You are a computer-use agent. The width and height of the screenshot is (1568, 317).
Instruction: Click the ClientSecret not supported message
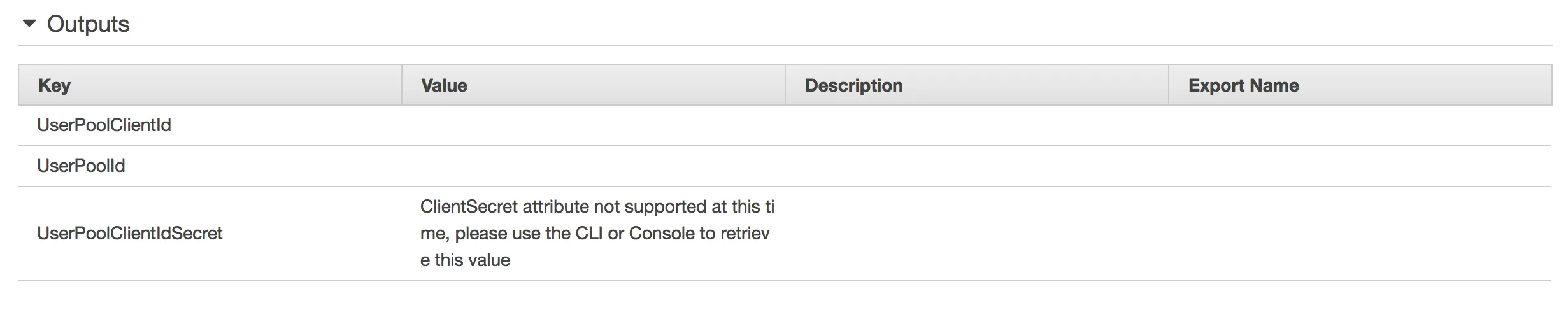pos(597,234)
